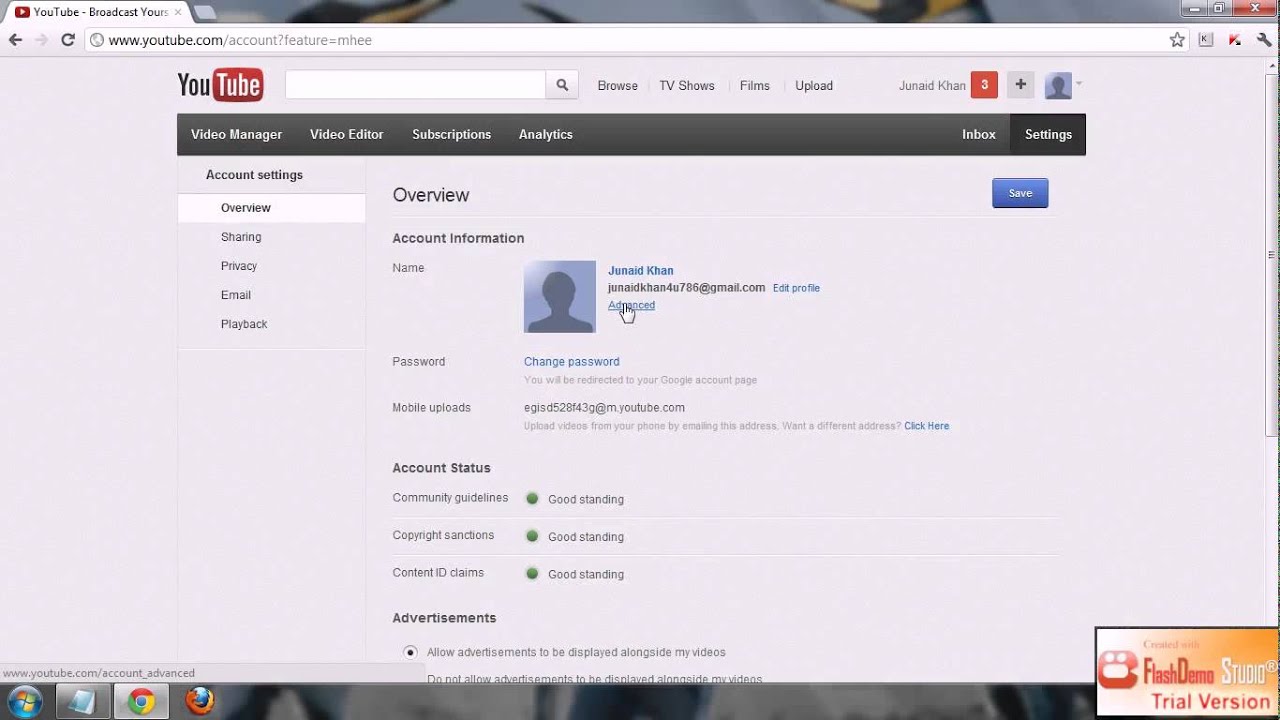The image size is (1280, 720).
Task: Click inside the YouTube search field
Action: tap(415, 85)
